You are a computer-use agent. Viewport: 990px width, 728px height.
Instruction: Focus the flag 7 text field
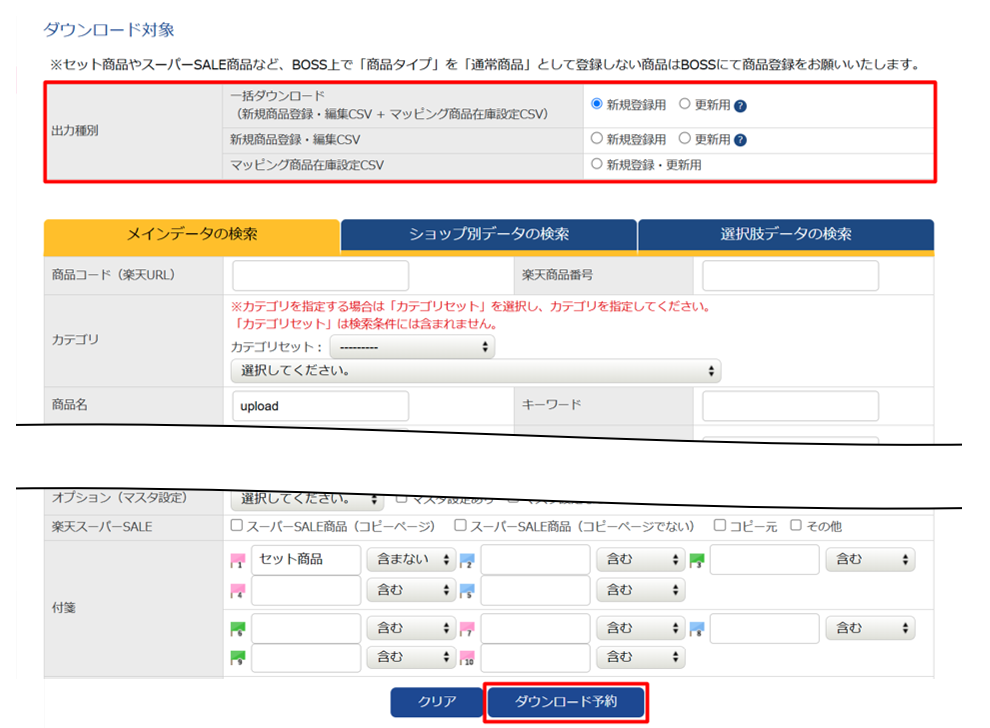tap(535, 628)
